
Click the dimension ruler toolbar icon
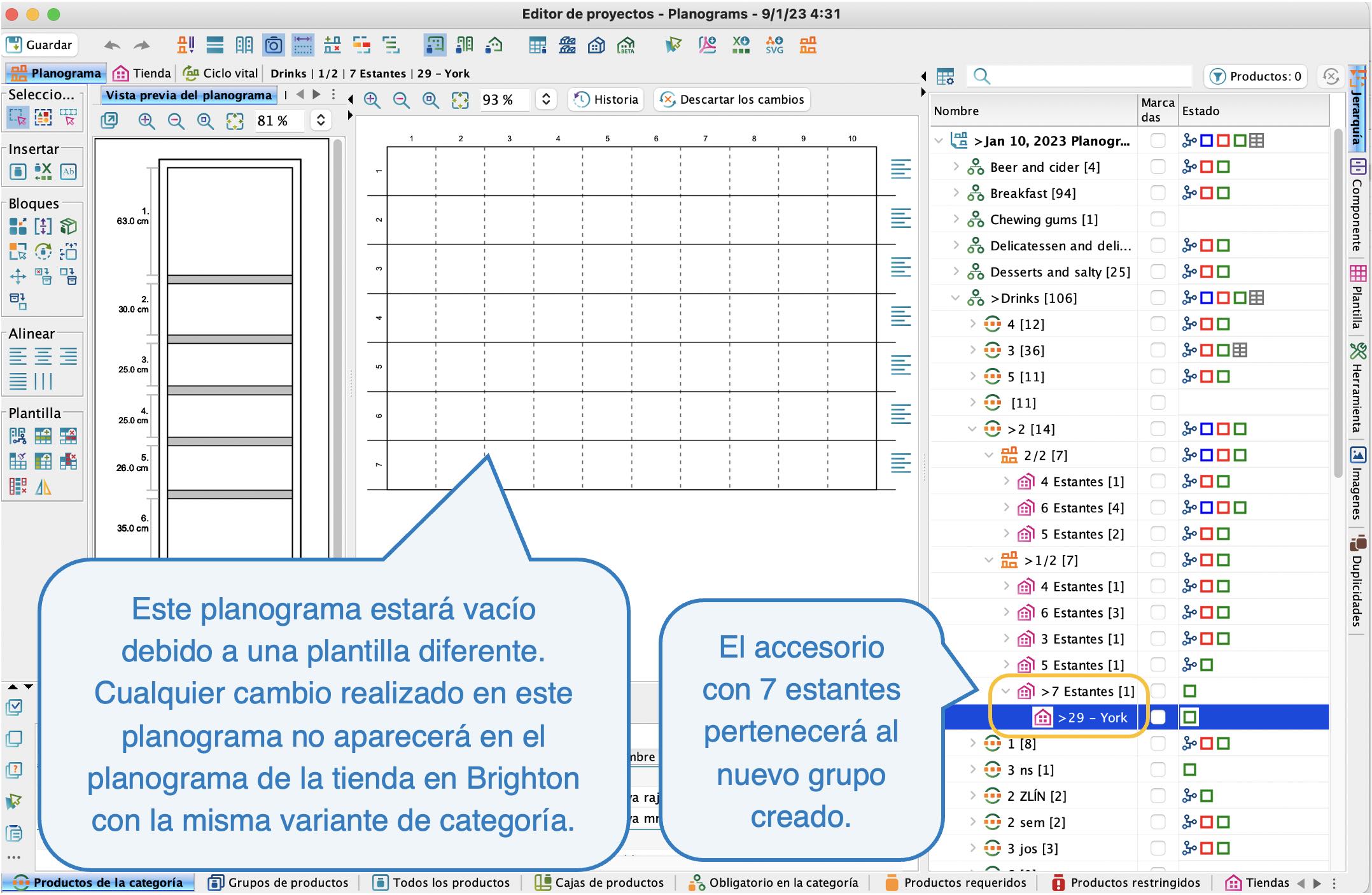click(x=303, y=45)
